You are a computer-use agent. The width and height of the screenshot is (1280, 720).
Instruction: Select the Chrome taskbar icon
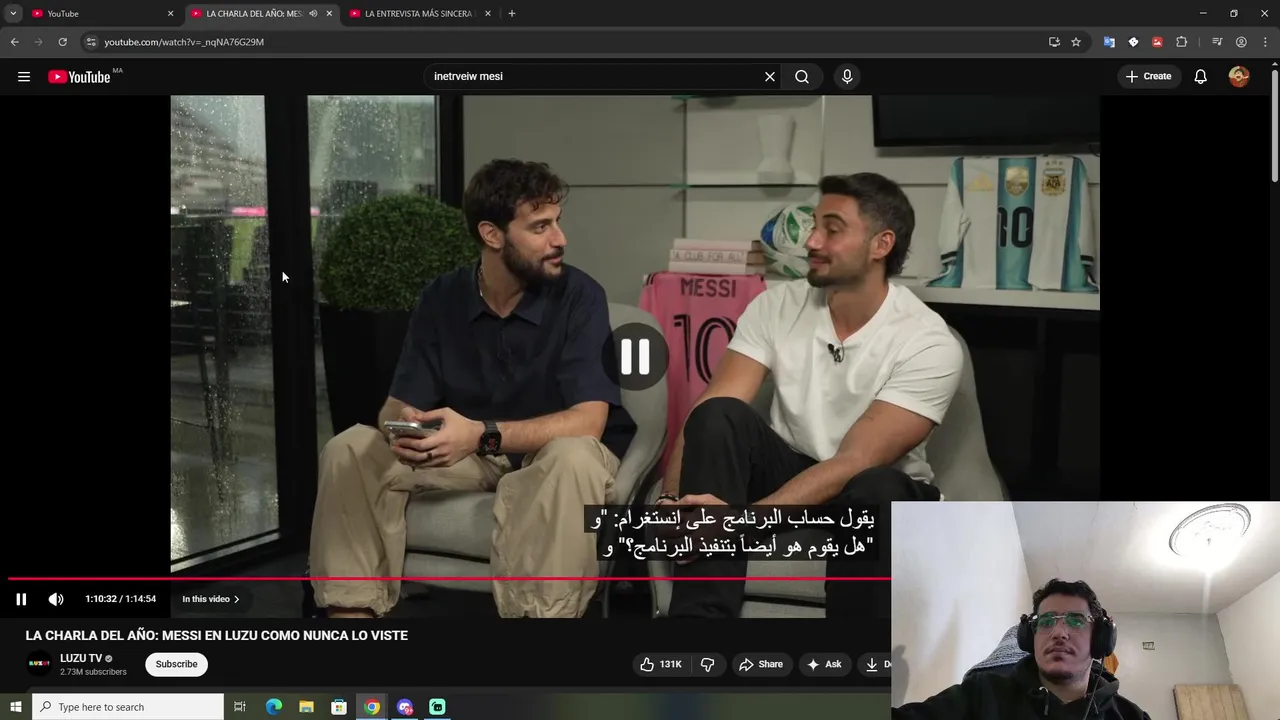coord(372,707)
